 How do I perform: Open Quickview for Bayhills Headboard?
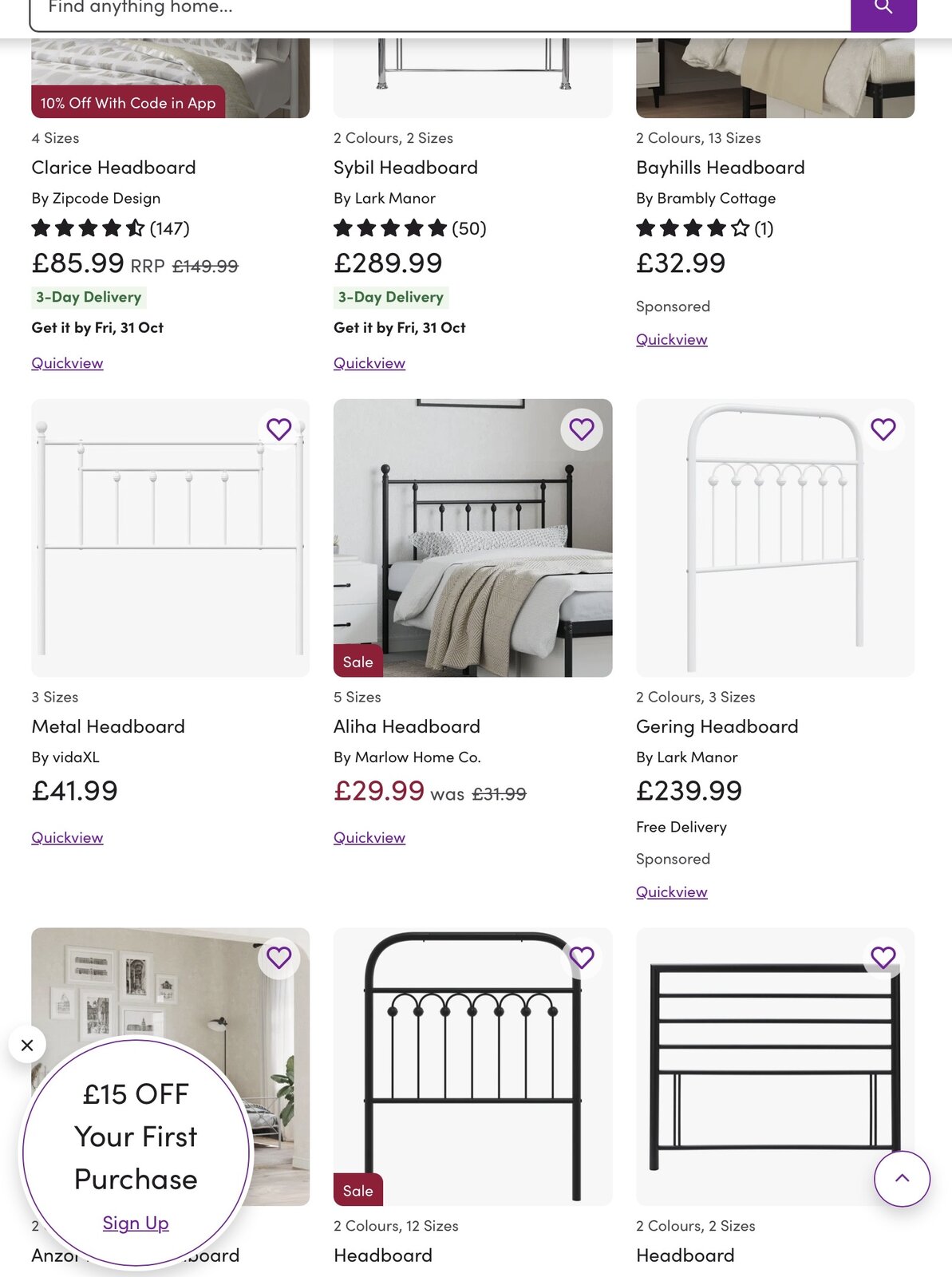[672, 339]
